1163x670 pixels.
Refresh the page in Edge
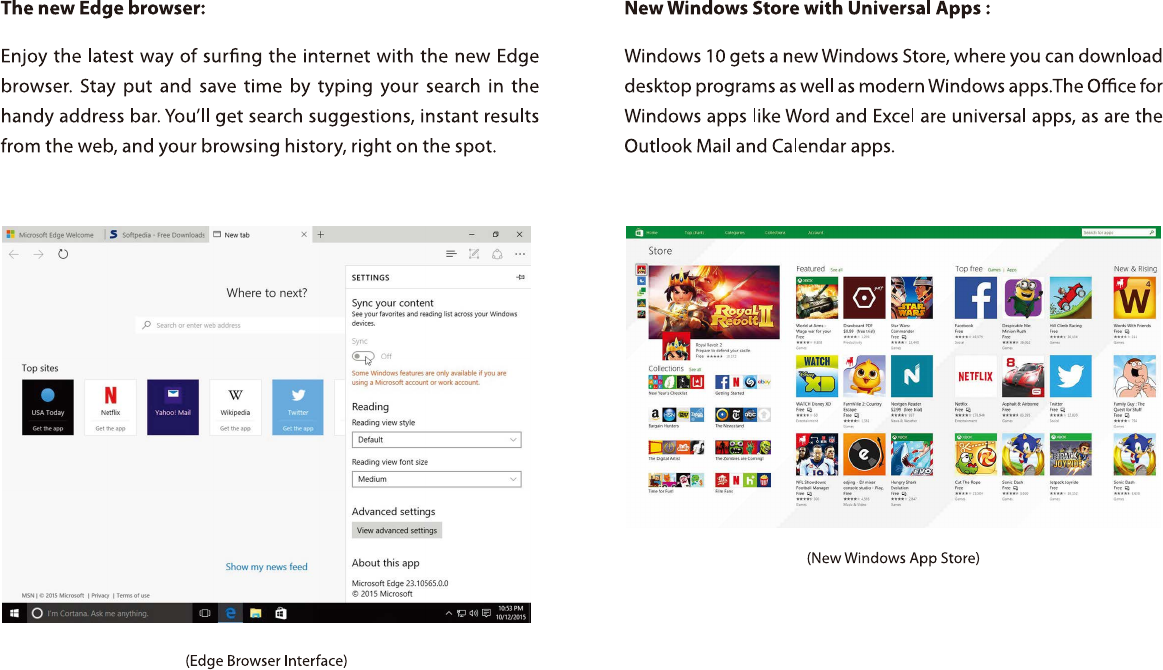tap(63, 254)
